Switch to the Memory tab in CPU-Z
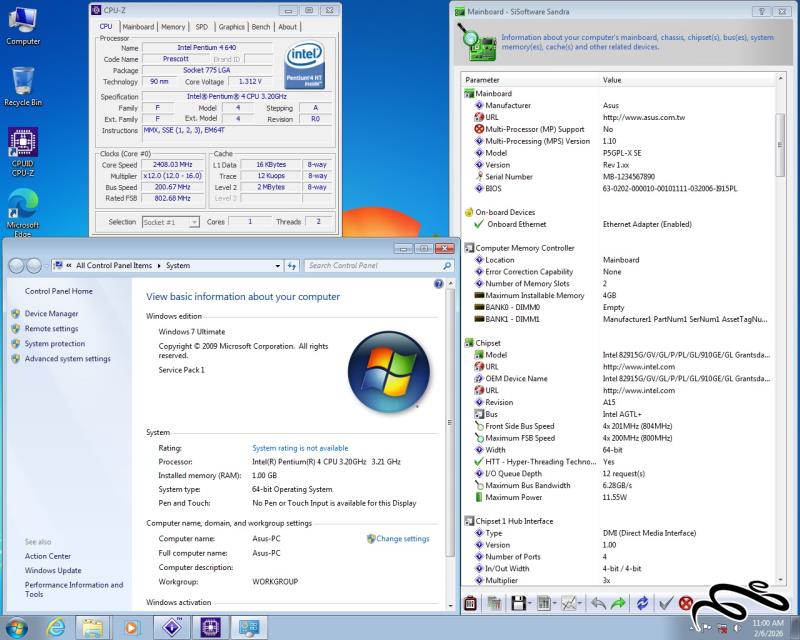 [x=173, y=27]
